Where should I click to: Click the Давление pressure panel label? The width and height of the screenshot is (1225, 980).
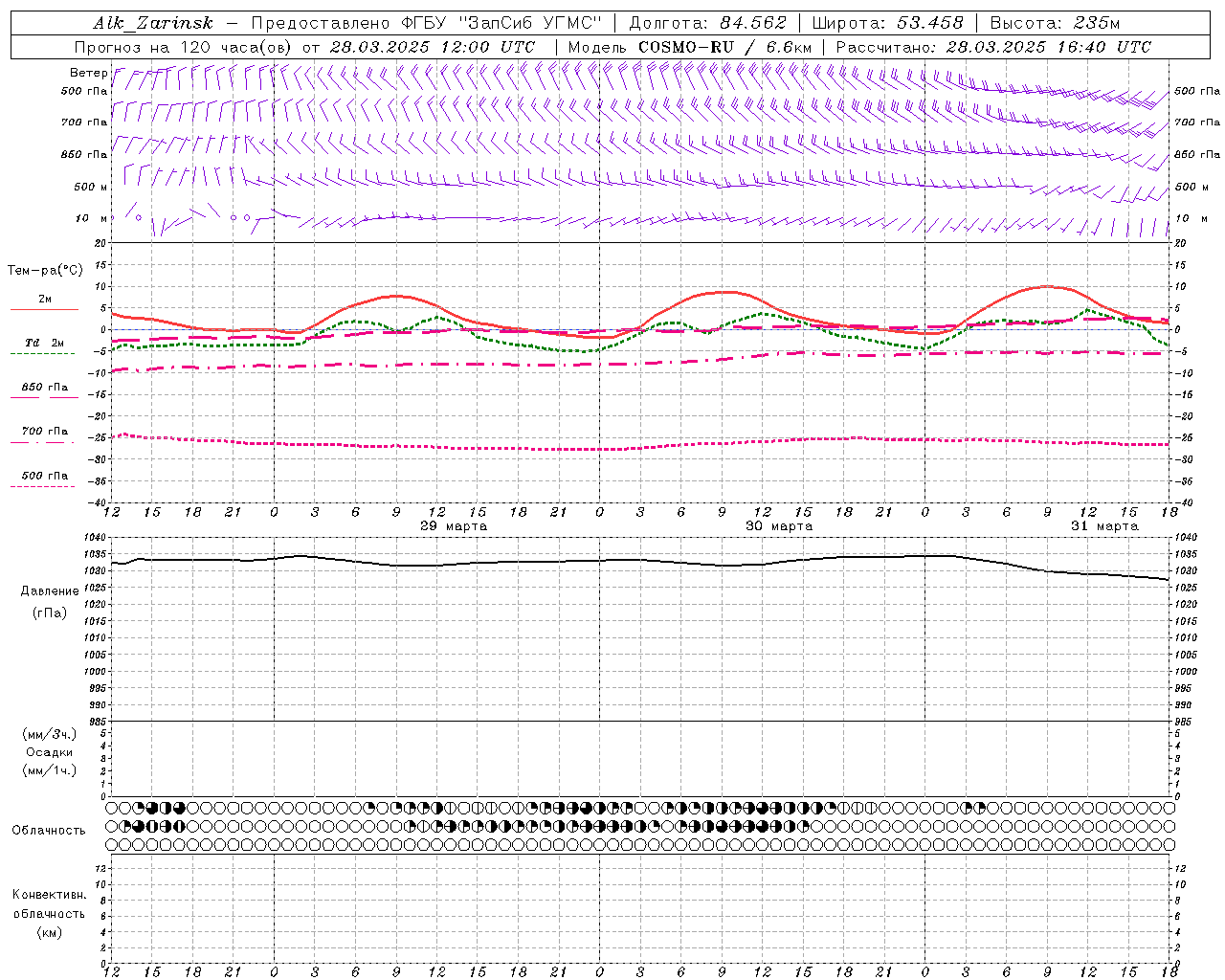(x=50, y=591)
